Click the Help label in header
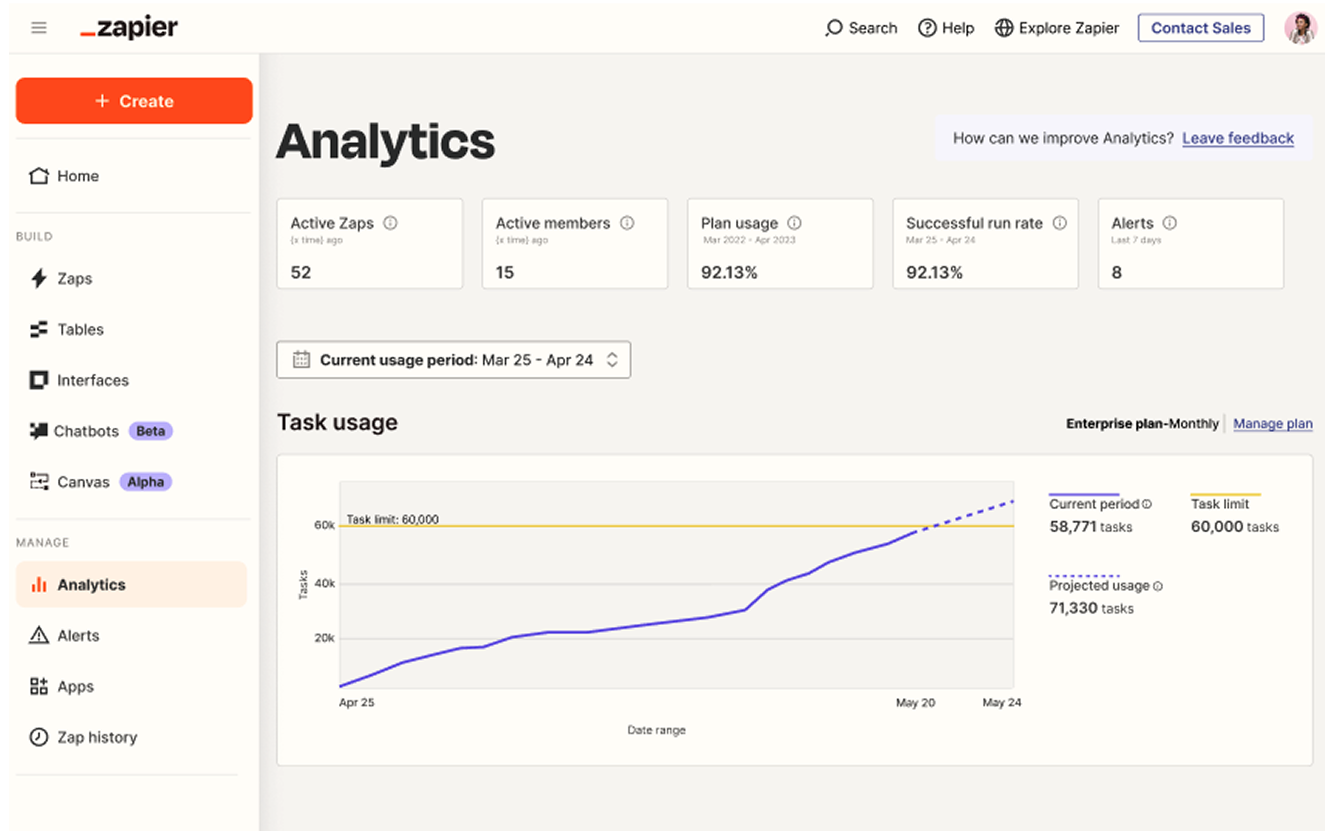This screenshot has height=831, width=1325. click(958, 28)
